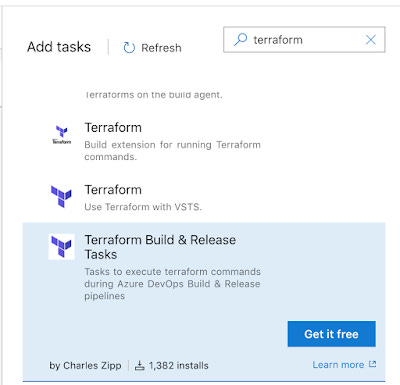Click the download installs icon
The width and height of the screenshot is (400, 385).
click(x=140, y=366)
